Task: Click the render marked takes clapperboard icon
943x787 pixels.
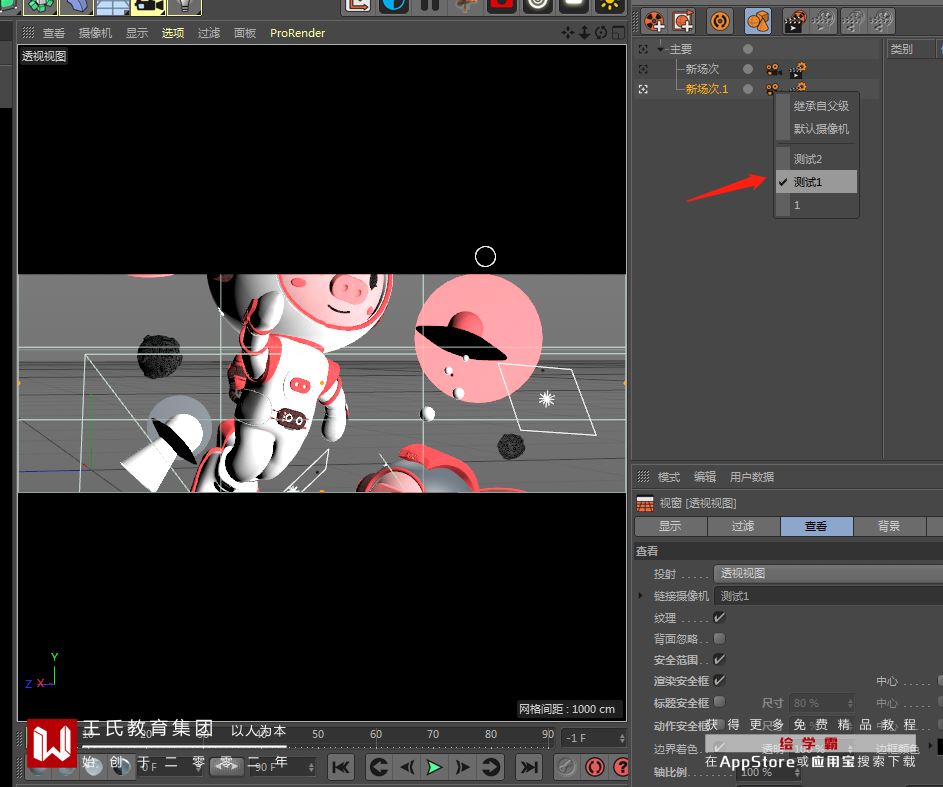Action: tap(795, 22)
